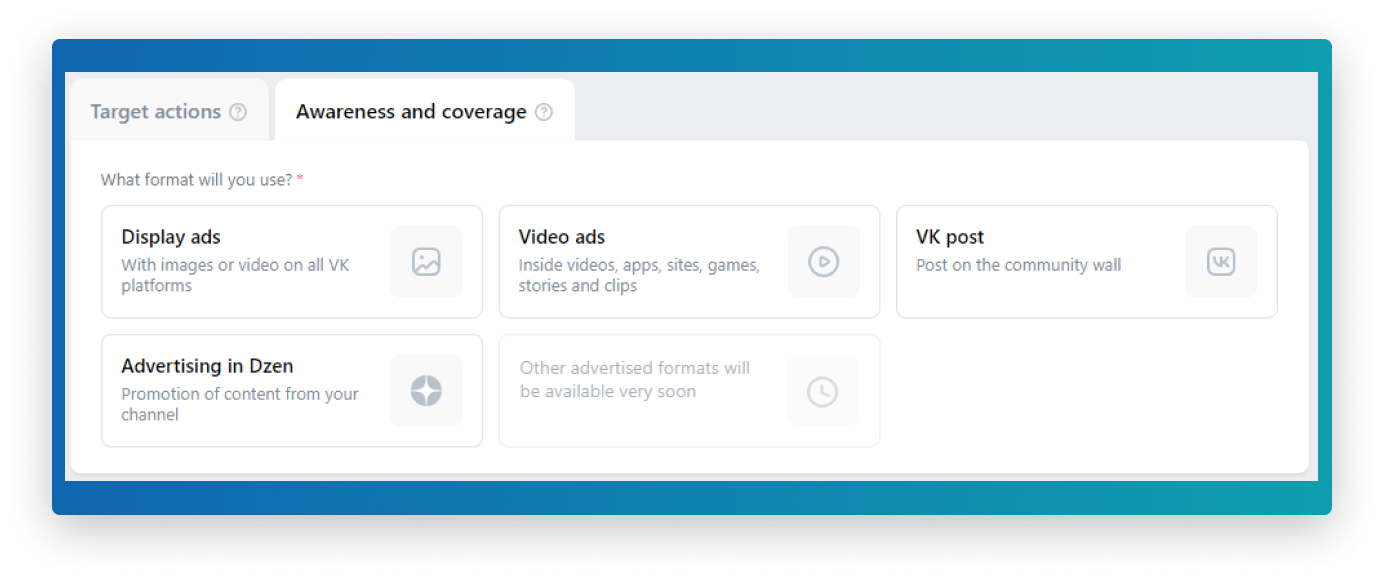Select the Awareness and coverage tab
1384x580 pixels.
410,111
